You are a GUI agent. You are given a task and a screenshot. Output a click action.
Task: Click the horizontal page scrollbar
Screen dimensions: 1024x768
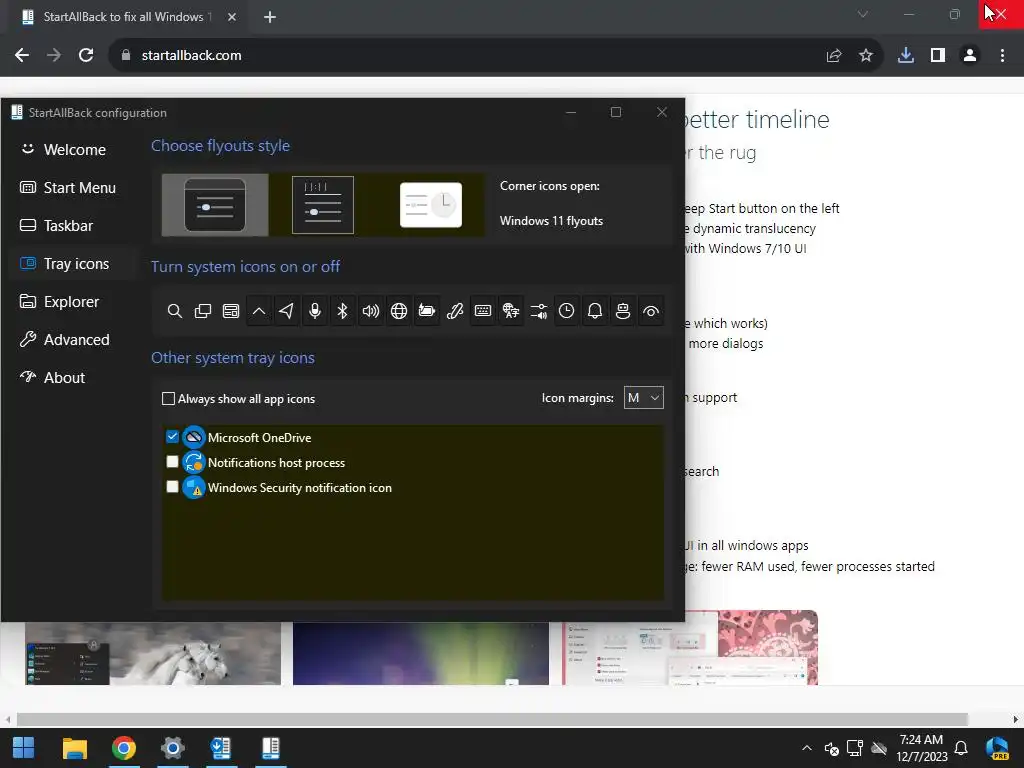coord(492,719)
